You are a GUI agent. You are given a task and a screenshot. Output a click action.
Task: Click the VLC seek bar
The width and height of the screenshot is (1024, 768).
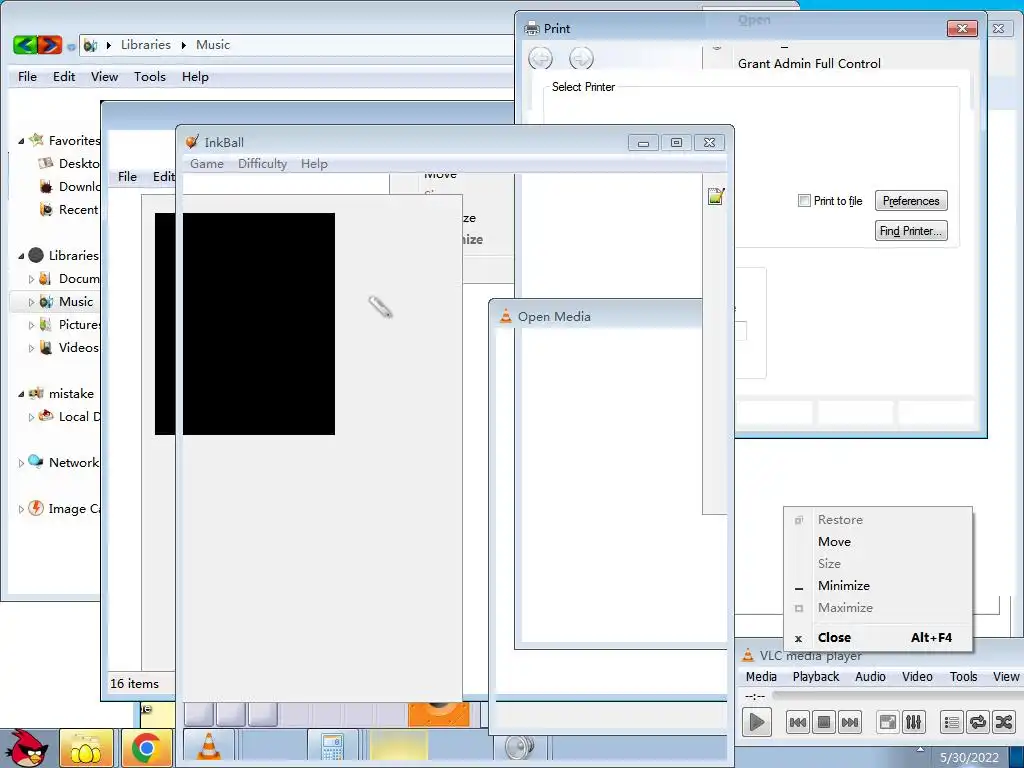pos(896,696)
